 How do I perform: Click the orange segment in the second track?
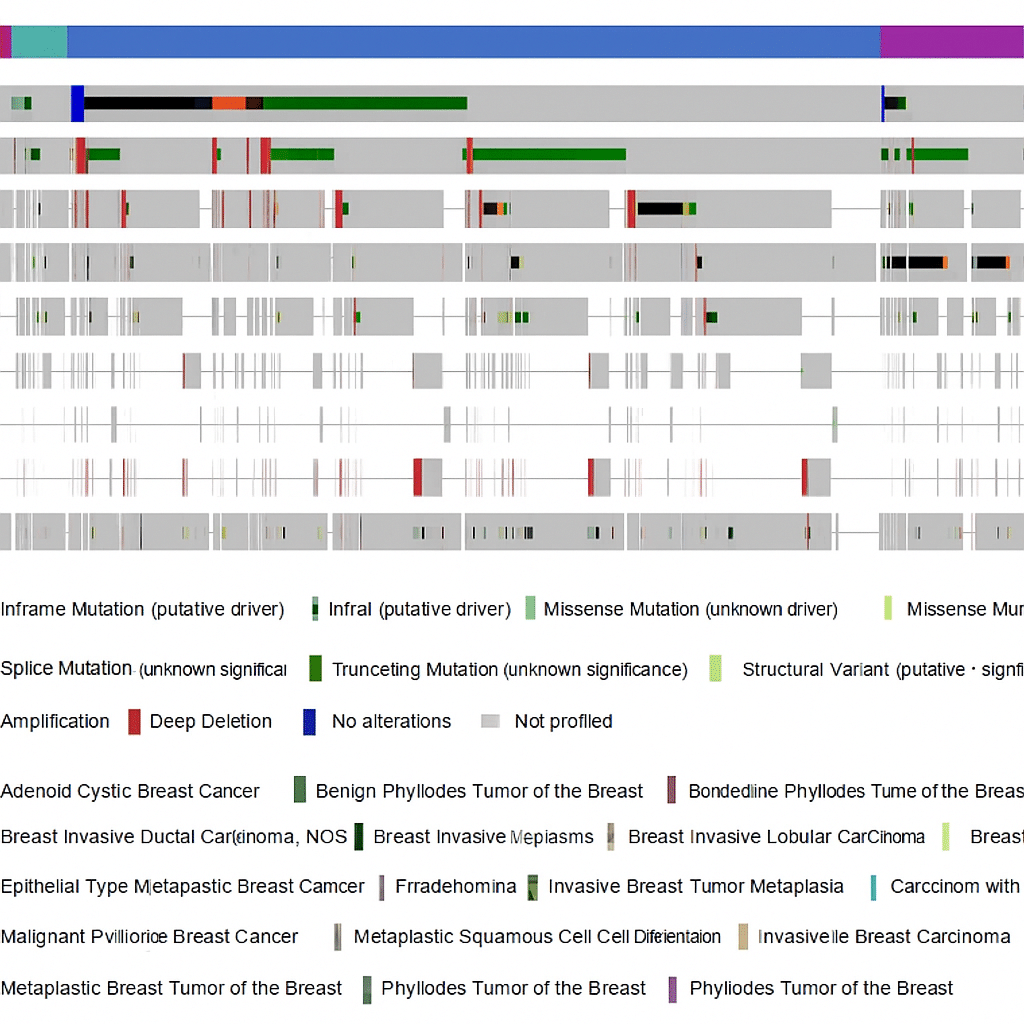point(228,103)
